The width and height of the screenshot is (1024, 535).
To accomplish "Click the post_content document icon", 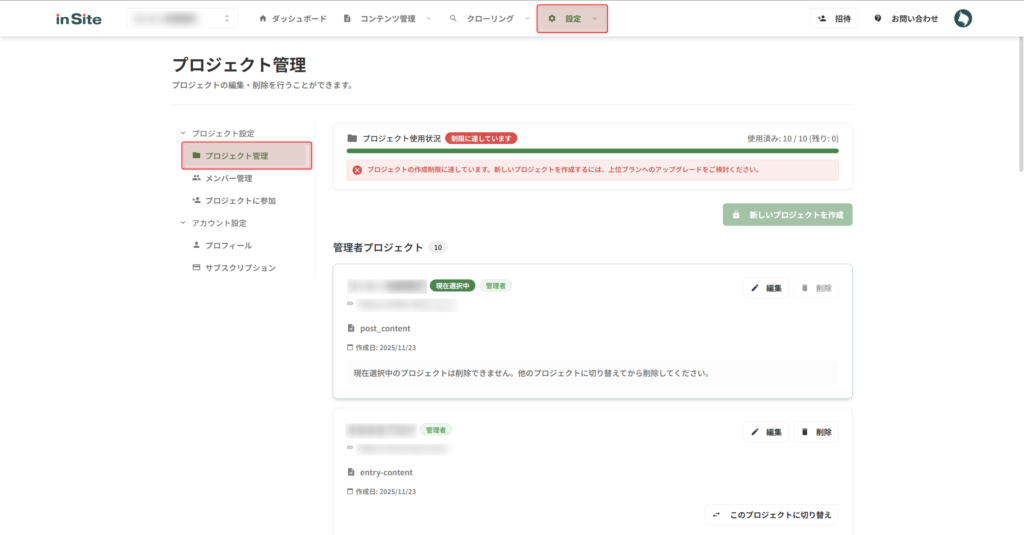I will (351, 328).
